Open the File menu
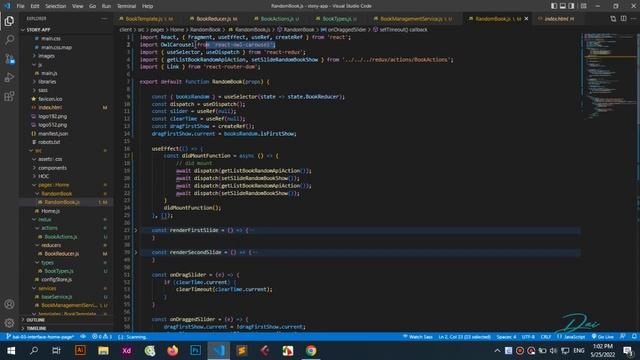 [20, 6]
